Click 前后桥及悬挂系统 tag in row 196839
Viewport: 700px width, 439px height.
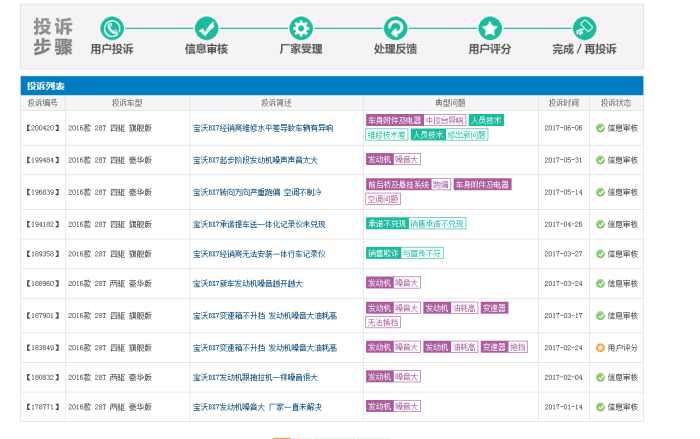click(x=398, y=184)
